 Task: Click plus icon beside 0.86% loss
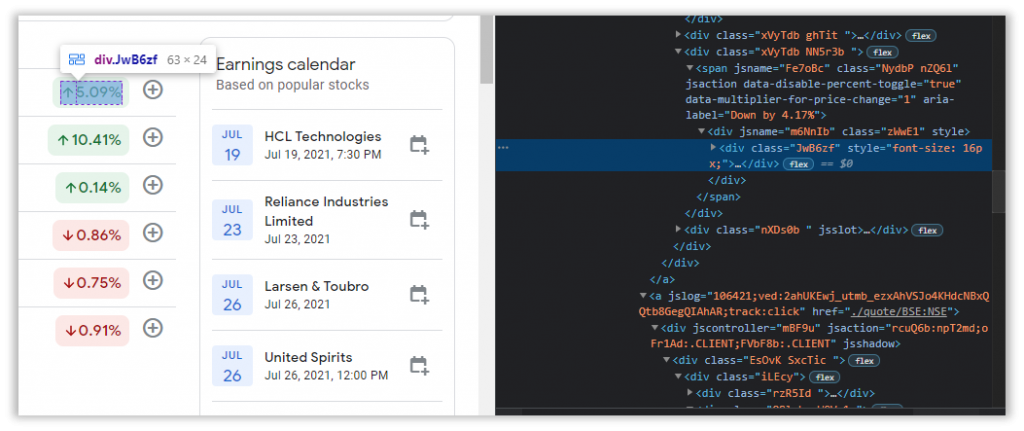point(153,232)
